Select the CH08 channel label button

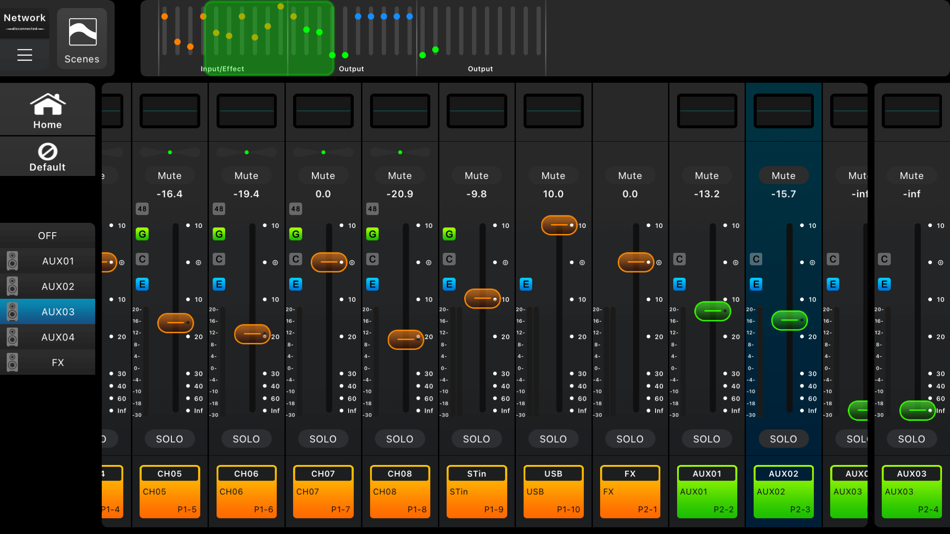click(400, 492)
